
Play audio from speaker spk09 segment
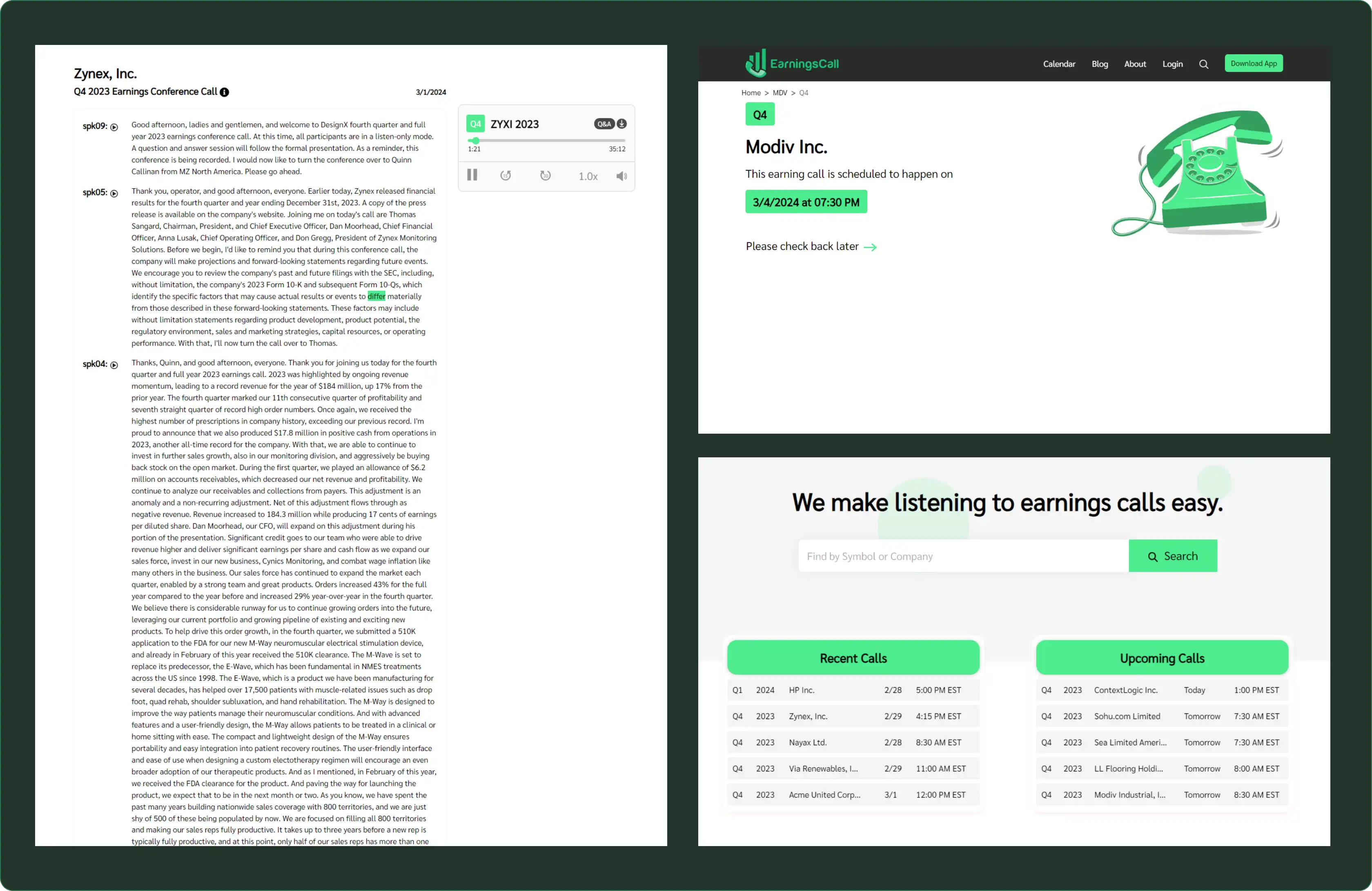click(114, 127)
